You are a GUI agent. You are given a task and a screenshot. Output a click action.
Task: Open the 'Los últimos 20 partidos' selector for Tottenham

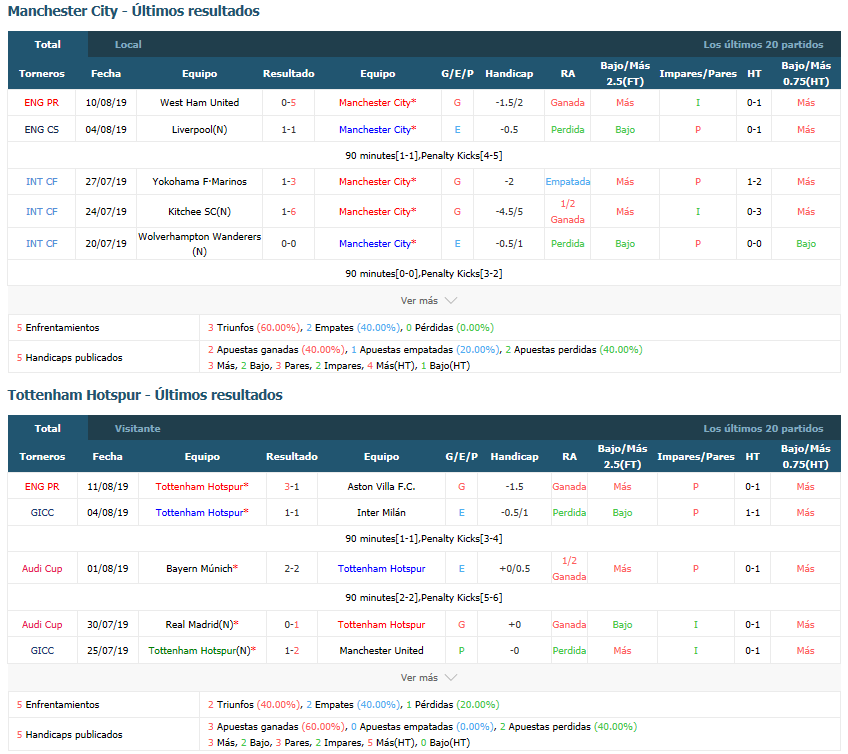click(763, 428)
